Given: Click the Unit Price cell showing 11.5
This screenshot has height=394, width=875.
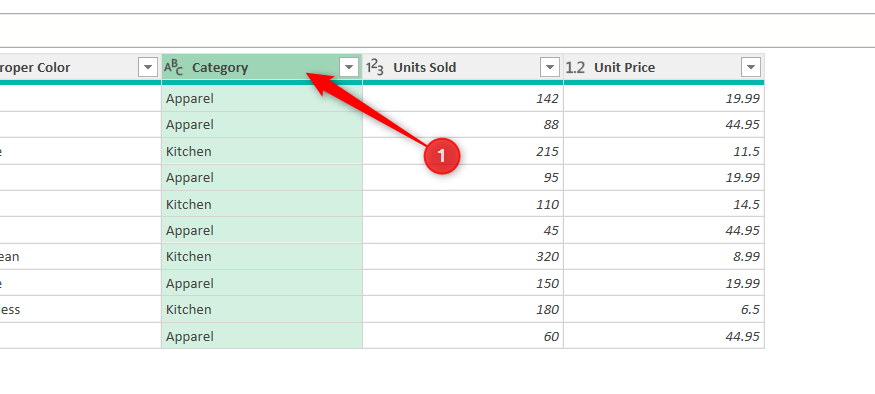Looking at the screenshot, I should point(664,151).
